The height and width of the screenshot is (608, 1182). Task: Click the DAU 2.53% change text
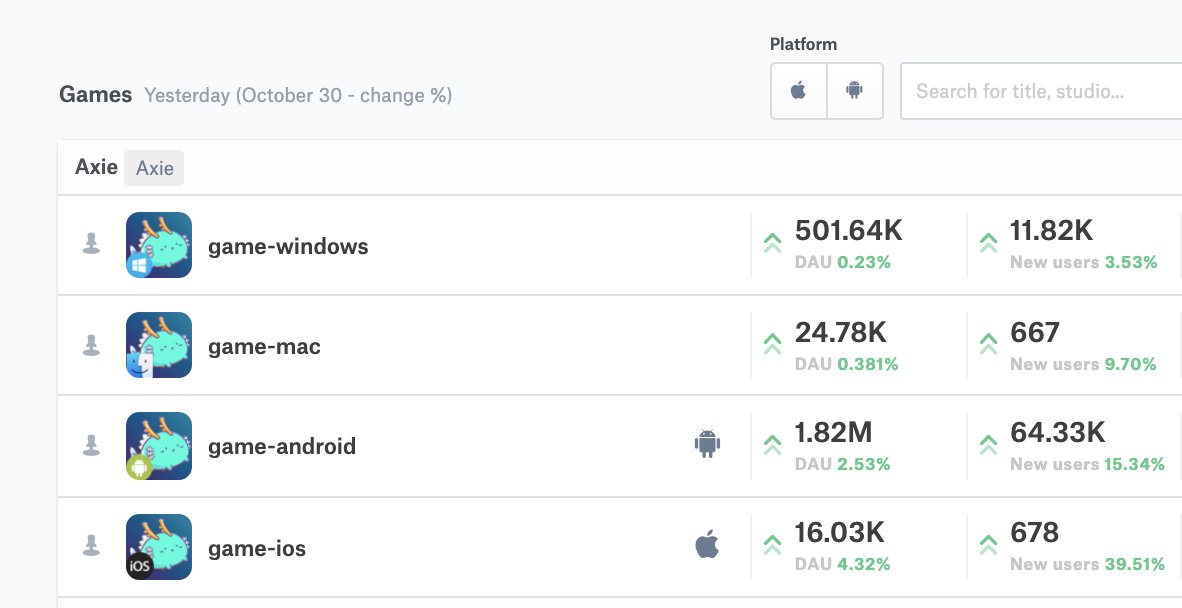coord(843,464)
